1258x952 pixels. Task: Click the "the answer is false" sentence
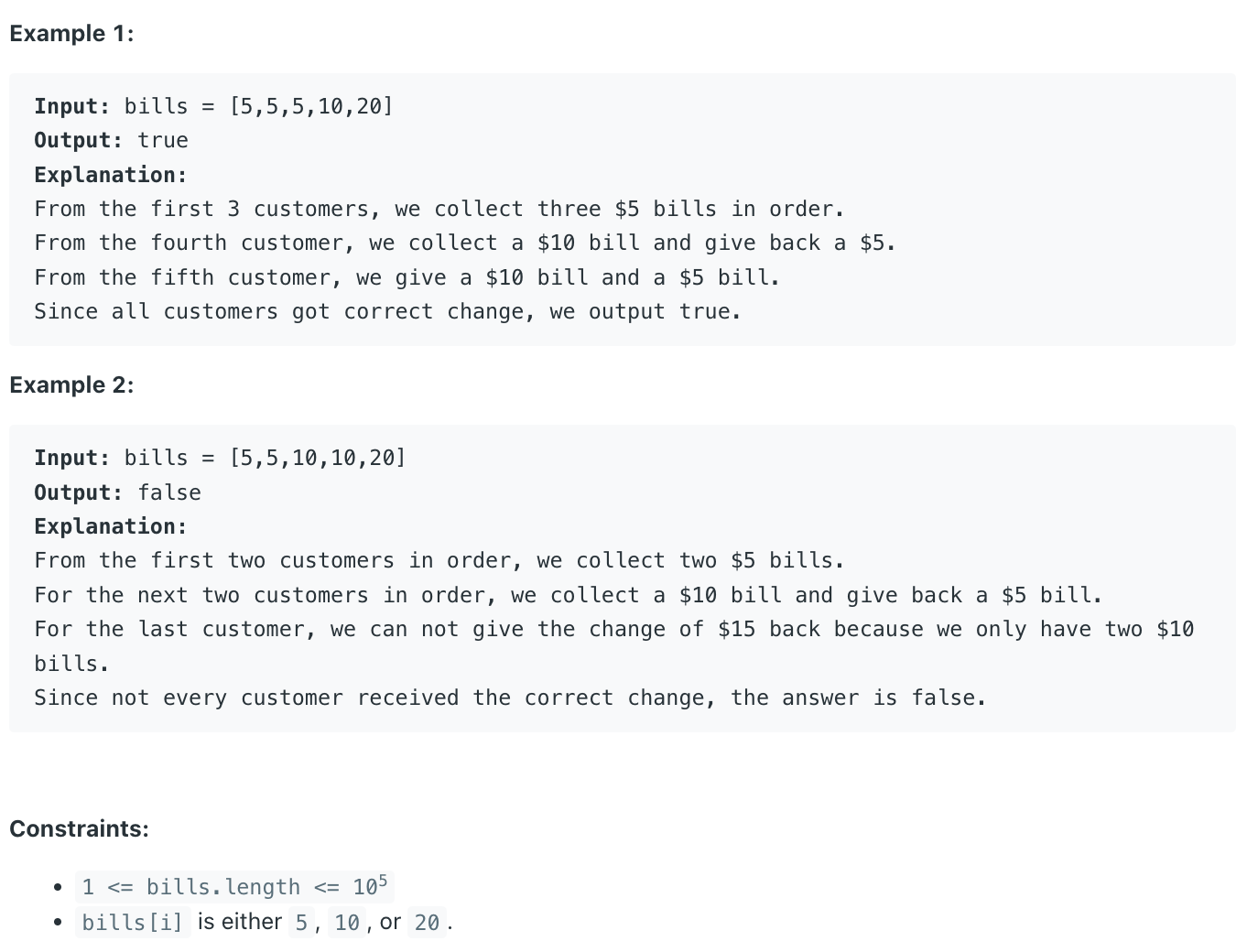(510, 698)
